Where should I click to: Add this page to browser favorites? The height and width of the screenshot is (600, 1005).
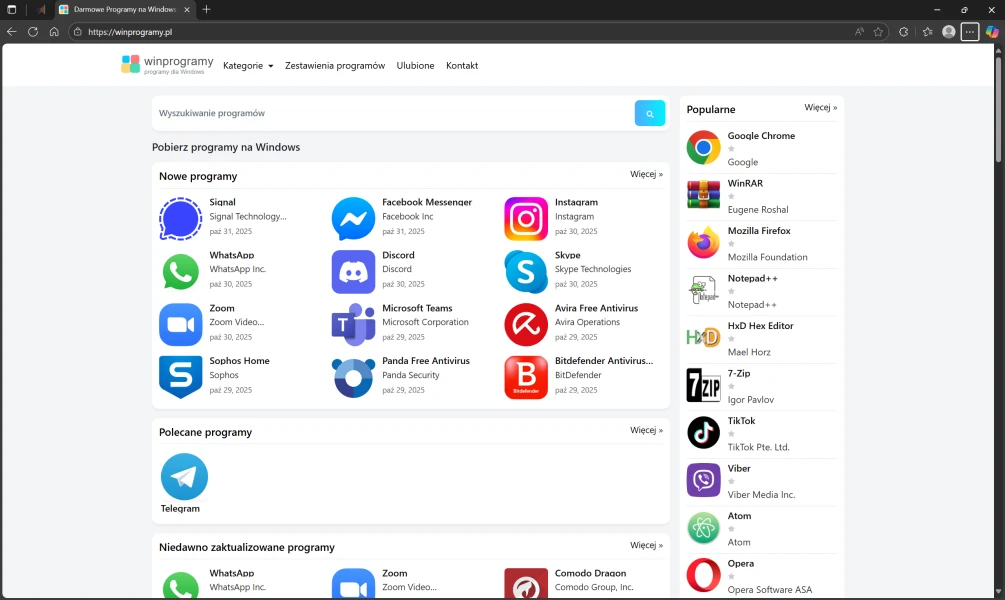click(878, 32)
